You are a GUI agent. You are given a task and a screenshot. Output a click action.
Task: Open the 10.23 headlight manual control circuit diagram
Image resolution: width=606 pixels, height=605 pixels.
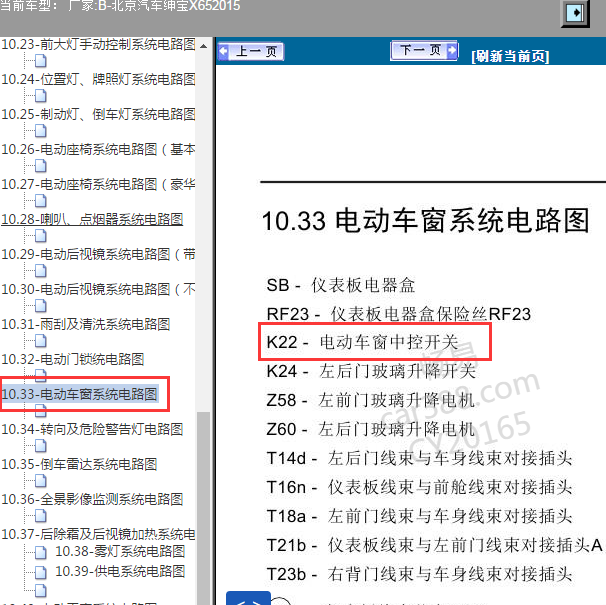tap(98, 44)
